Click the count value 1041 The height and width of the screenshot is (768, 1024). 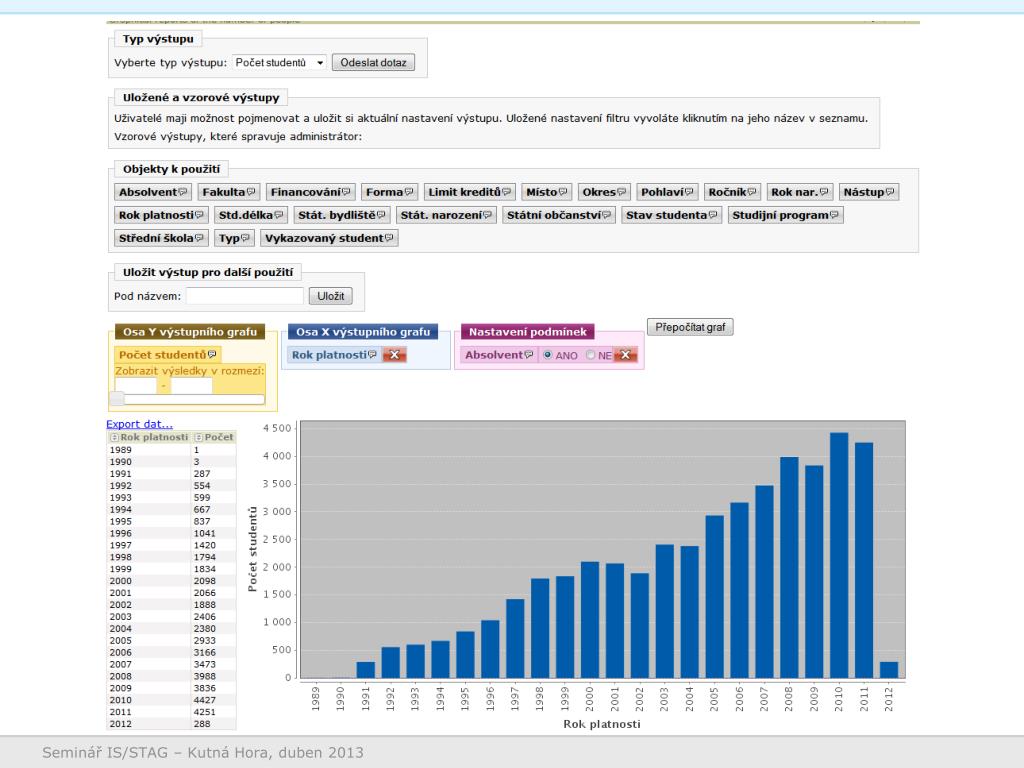click(205, 533)
